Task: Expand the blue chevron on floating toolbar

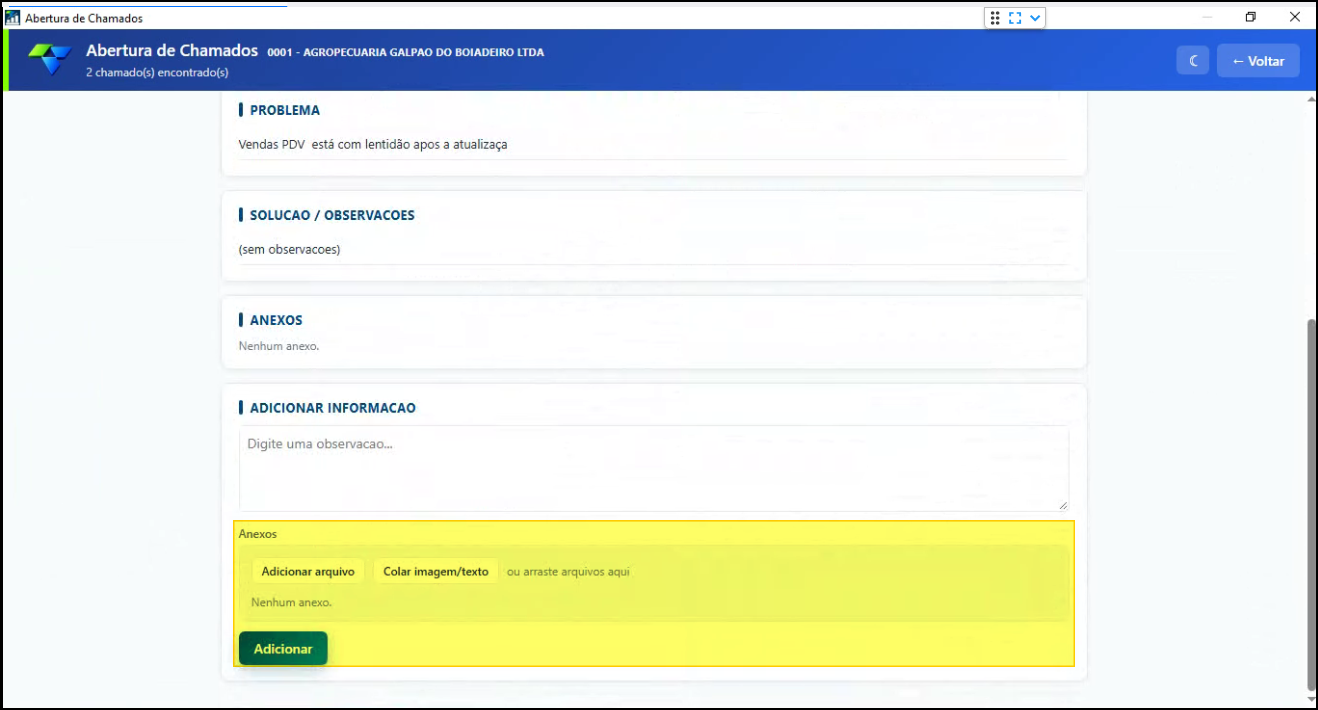Action: (1036, 18)
